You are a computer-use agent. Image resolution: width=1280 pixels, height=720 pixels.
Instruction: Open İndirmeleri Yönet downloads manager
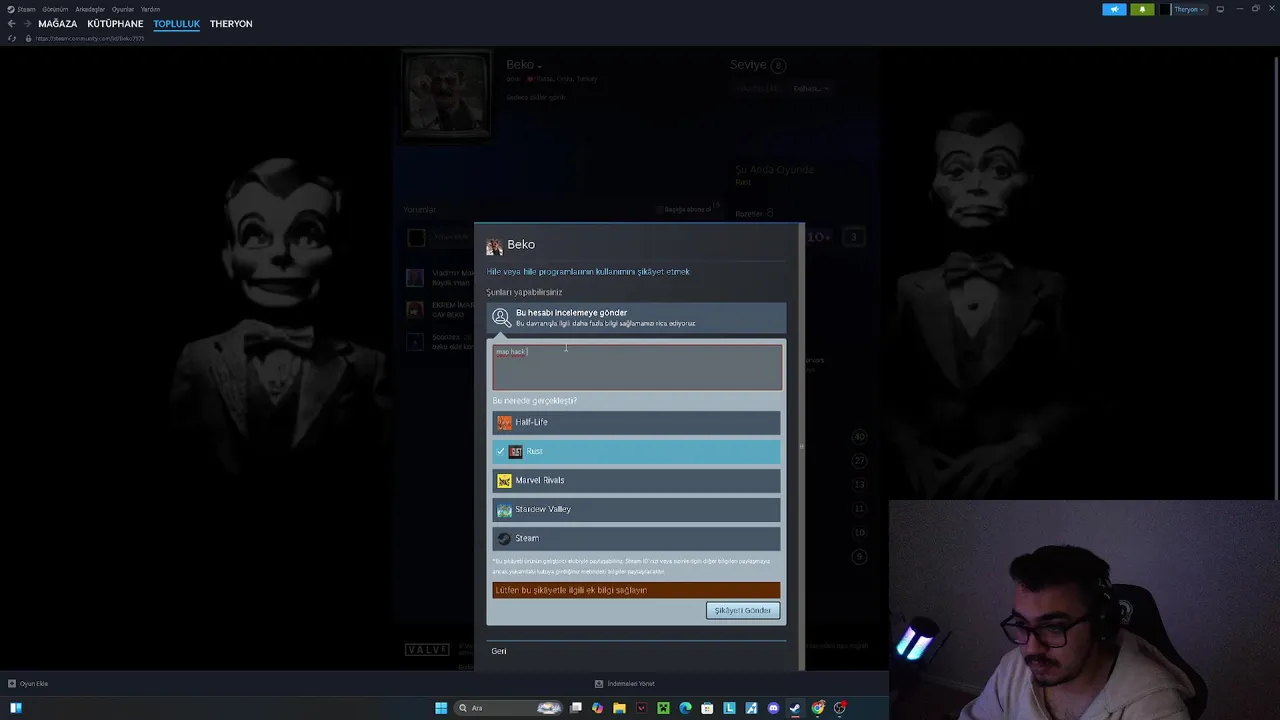tap(625, 684)
